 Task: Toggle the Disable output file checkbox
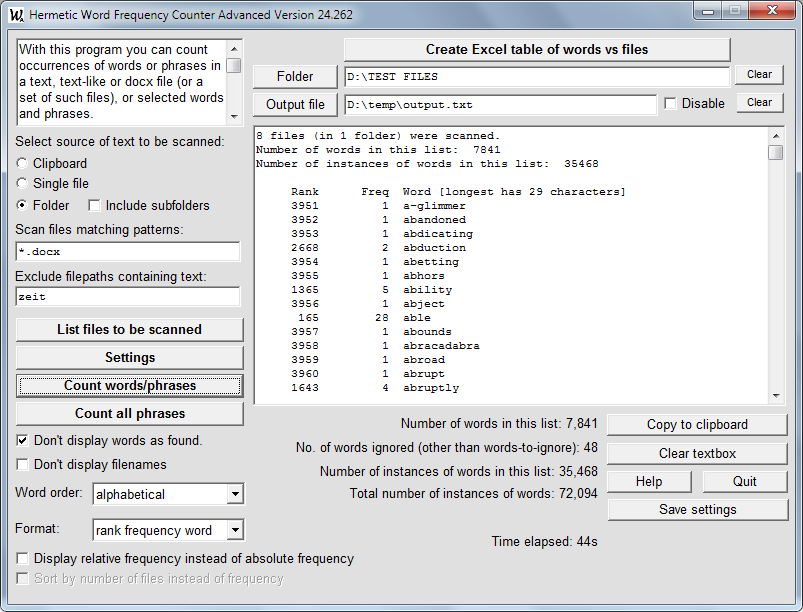(x=670, y=103)
